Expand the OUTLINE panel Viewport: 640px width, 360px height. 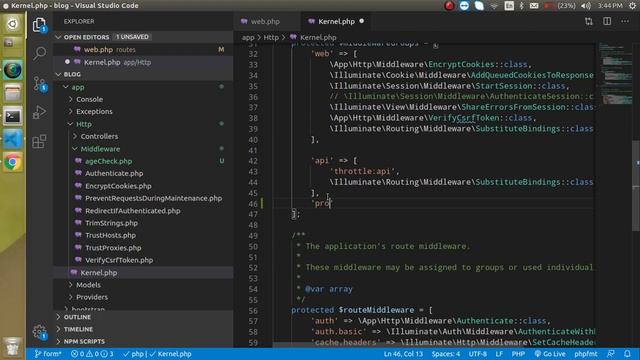coord(143,317)
